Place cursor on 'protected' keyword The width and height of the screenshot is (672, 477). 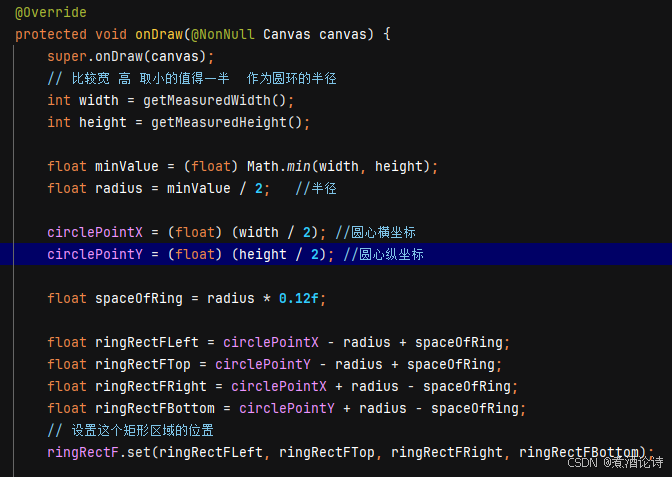(51, 34)
